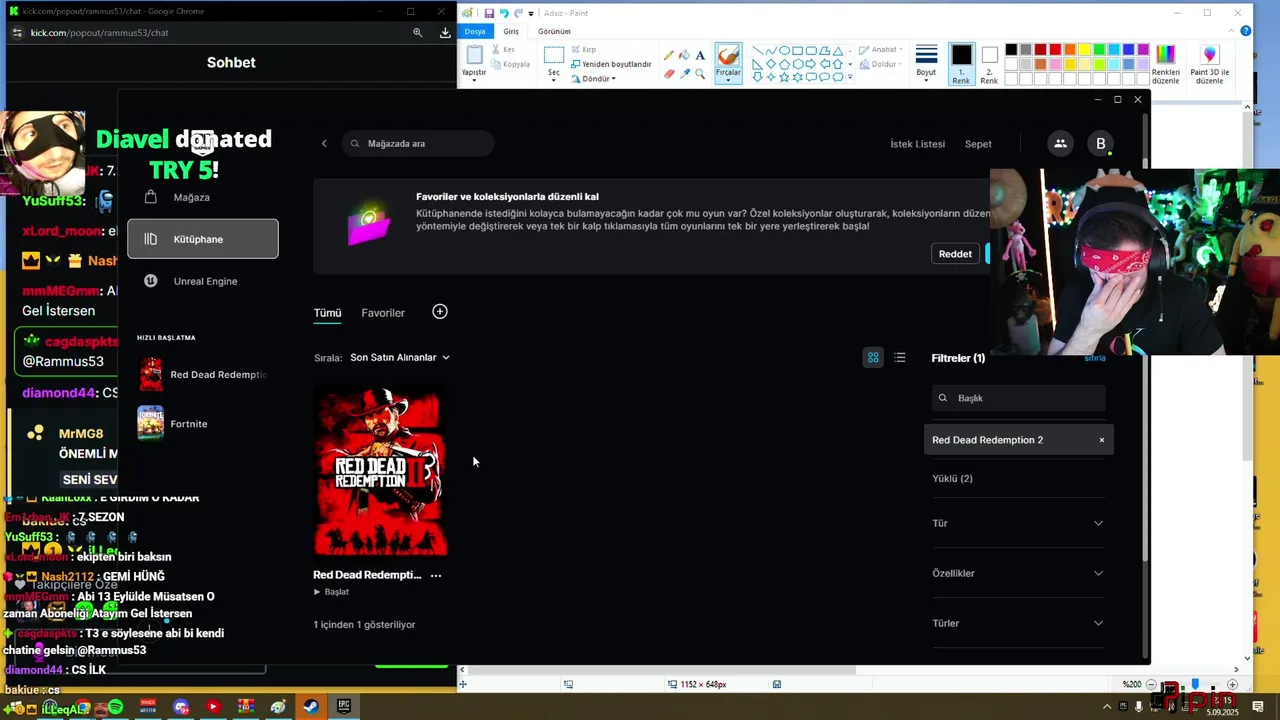The image size is (1280, 720).
Task: Open the Boyut line size dropdown
Action: 927,62
